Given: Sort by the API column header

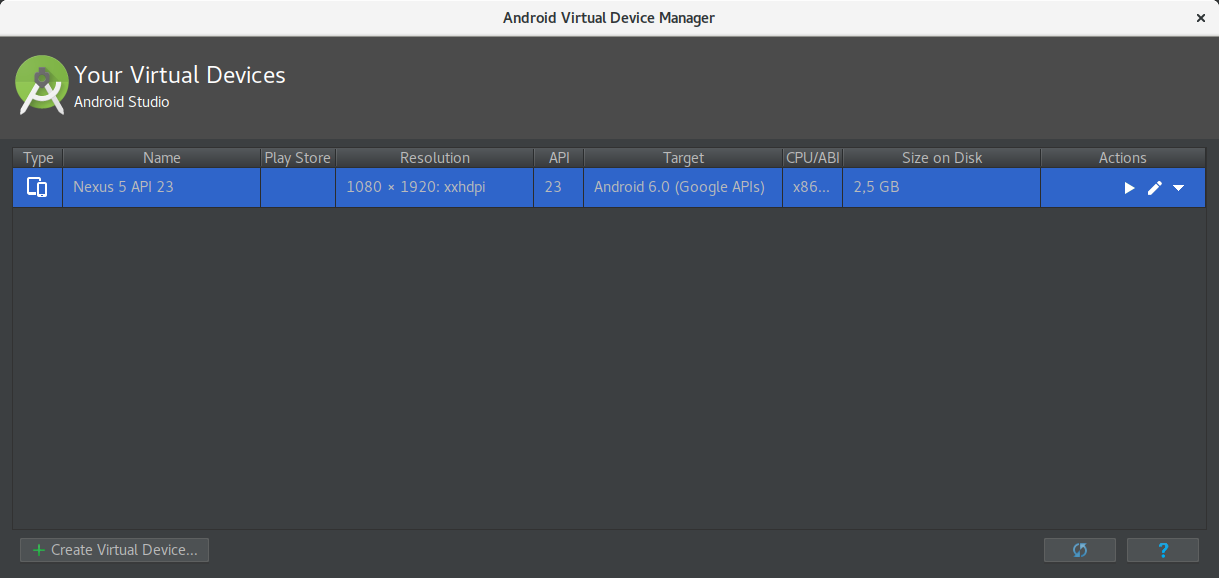Looking at the screenshot, I should pyautogui.click(x=559, y=158).
